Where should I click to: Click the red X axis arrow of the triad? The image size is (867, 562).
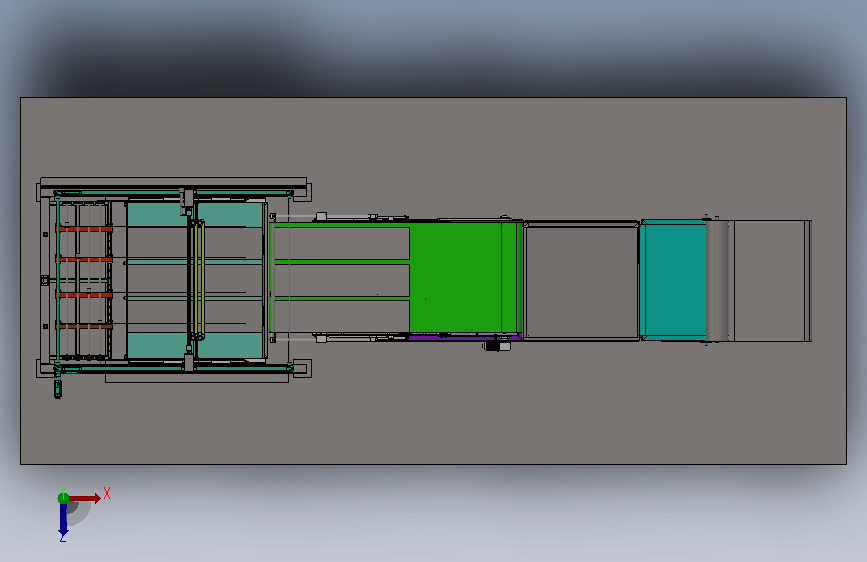coord(85,498)
